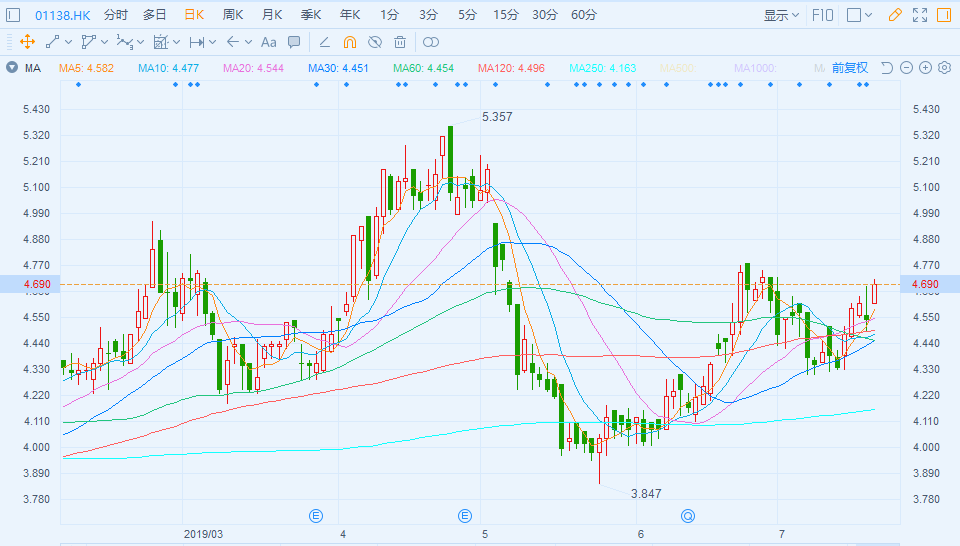Viewport: 960px width, 546px height.
Task: Click the MA20: 4.544 indicator label
Action: point(253,68)
